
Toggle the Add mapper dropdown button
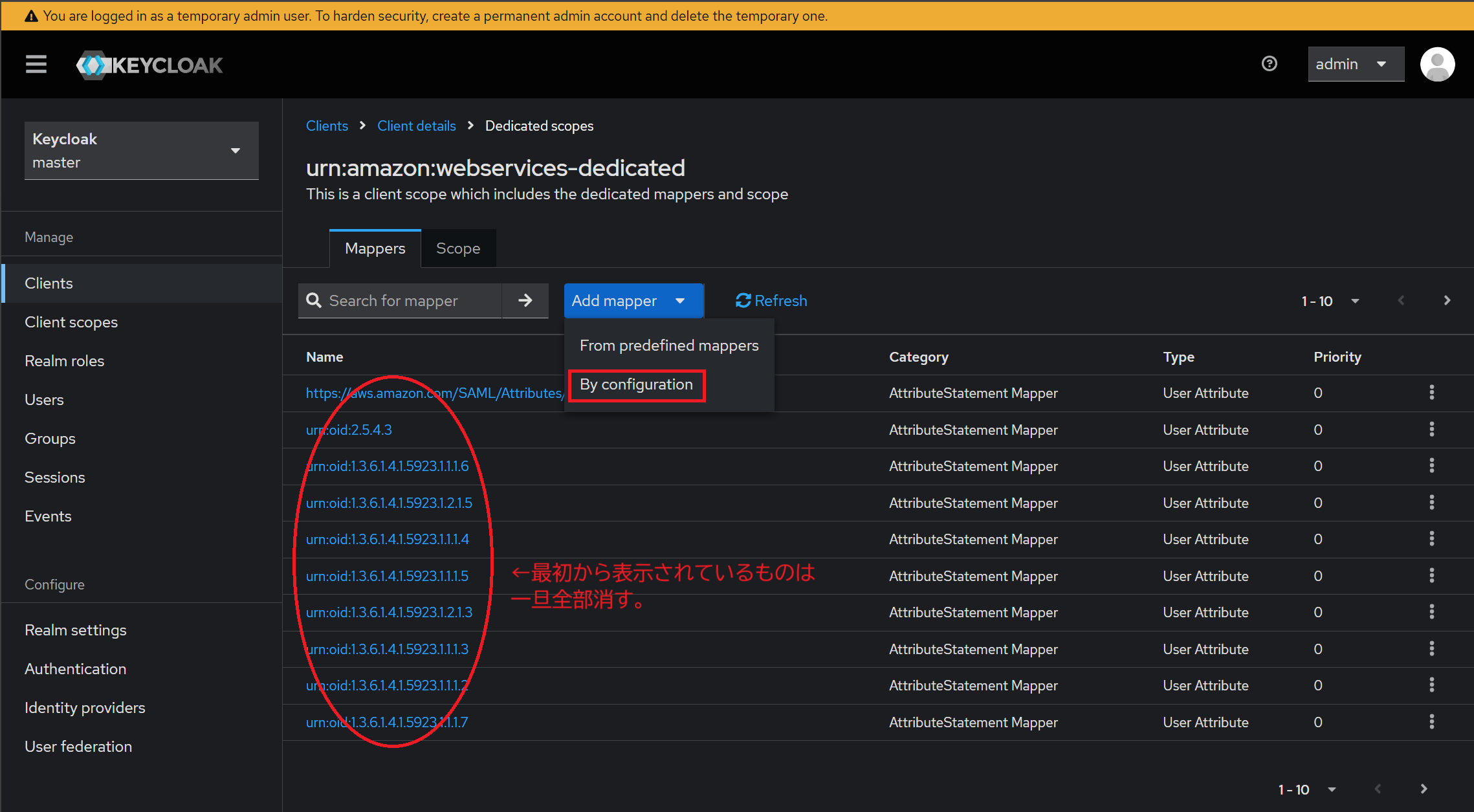(x=633, y=300)
